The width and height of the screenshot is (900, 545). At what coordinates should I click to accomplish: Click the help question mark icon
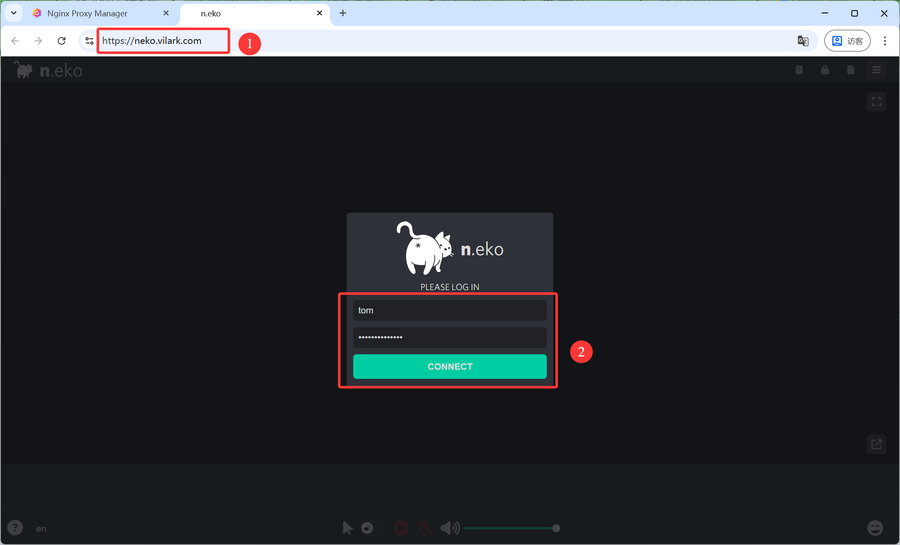(15, 528)
